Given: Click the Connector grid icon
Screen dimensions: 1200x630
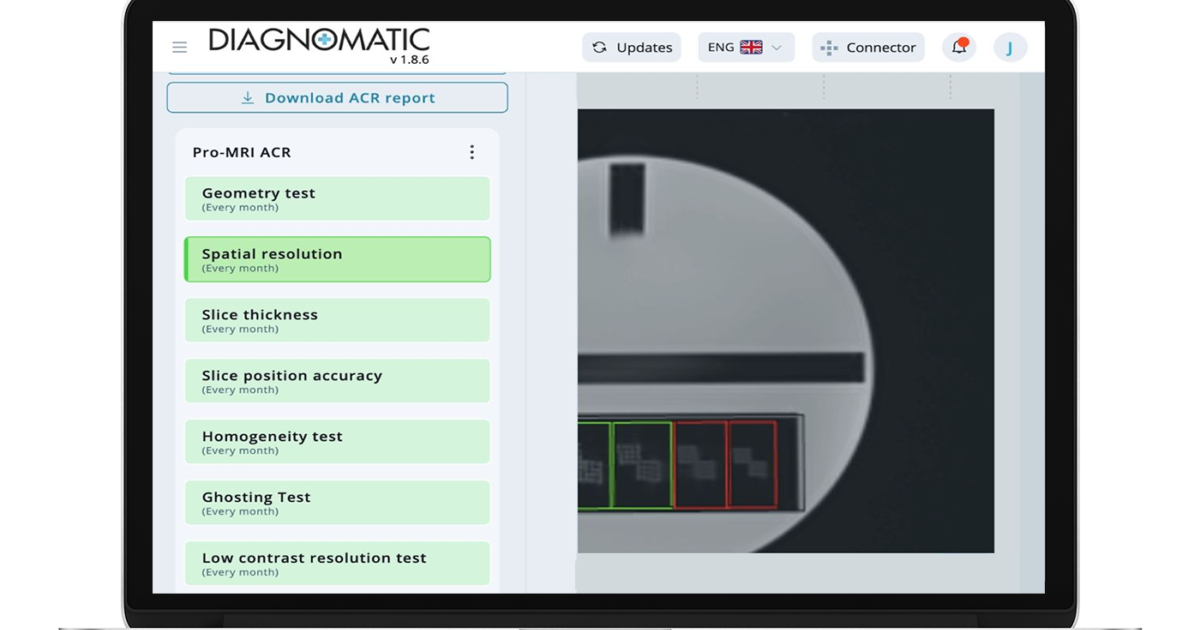Looking at the screenshot, I should pyautogui.click(x=829, y=48).
